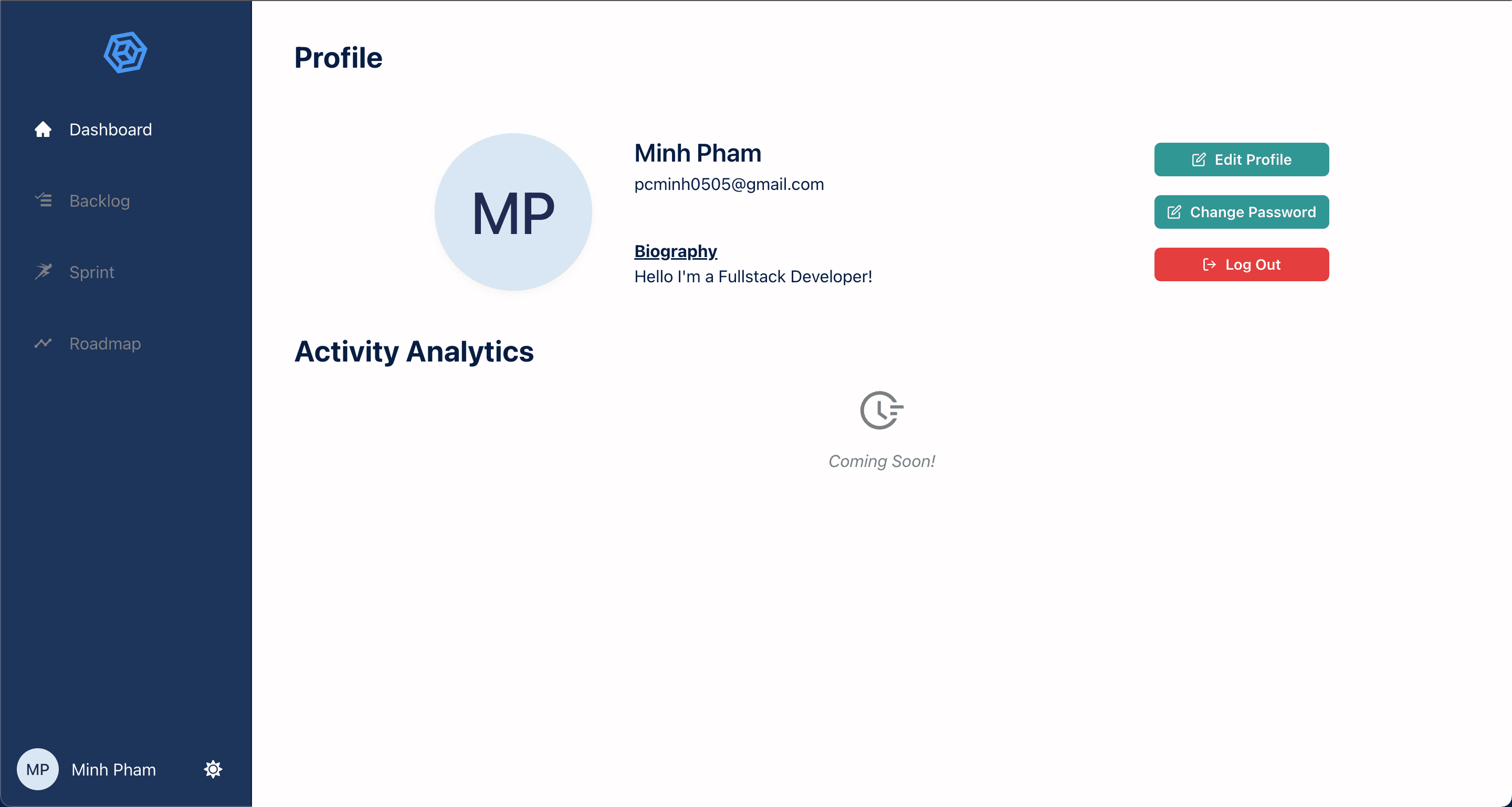Screen dimensions: 1512x807
Task: Click the large MP profile avatar
Action: [x=513, y=212]
